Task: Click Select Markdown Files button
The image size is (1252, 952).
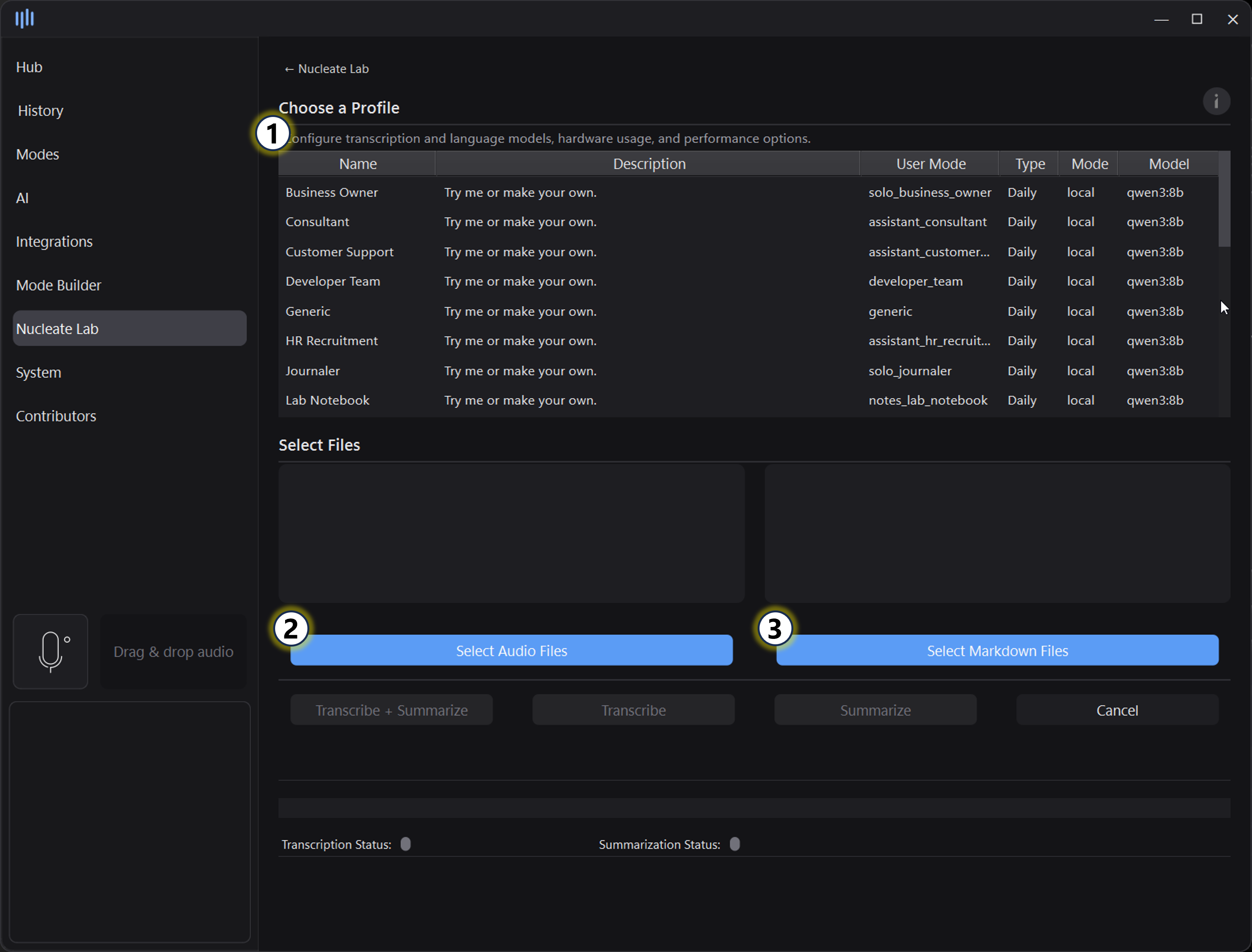Action: (x=997, y=650)
